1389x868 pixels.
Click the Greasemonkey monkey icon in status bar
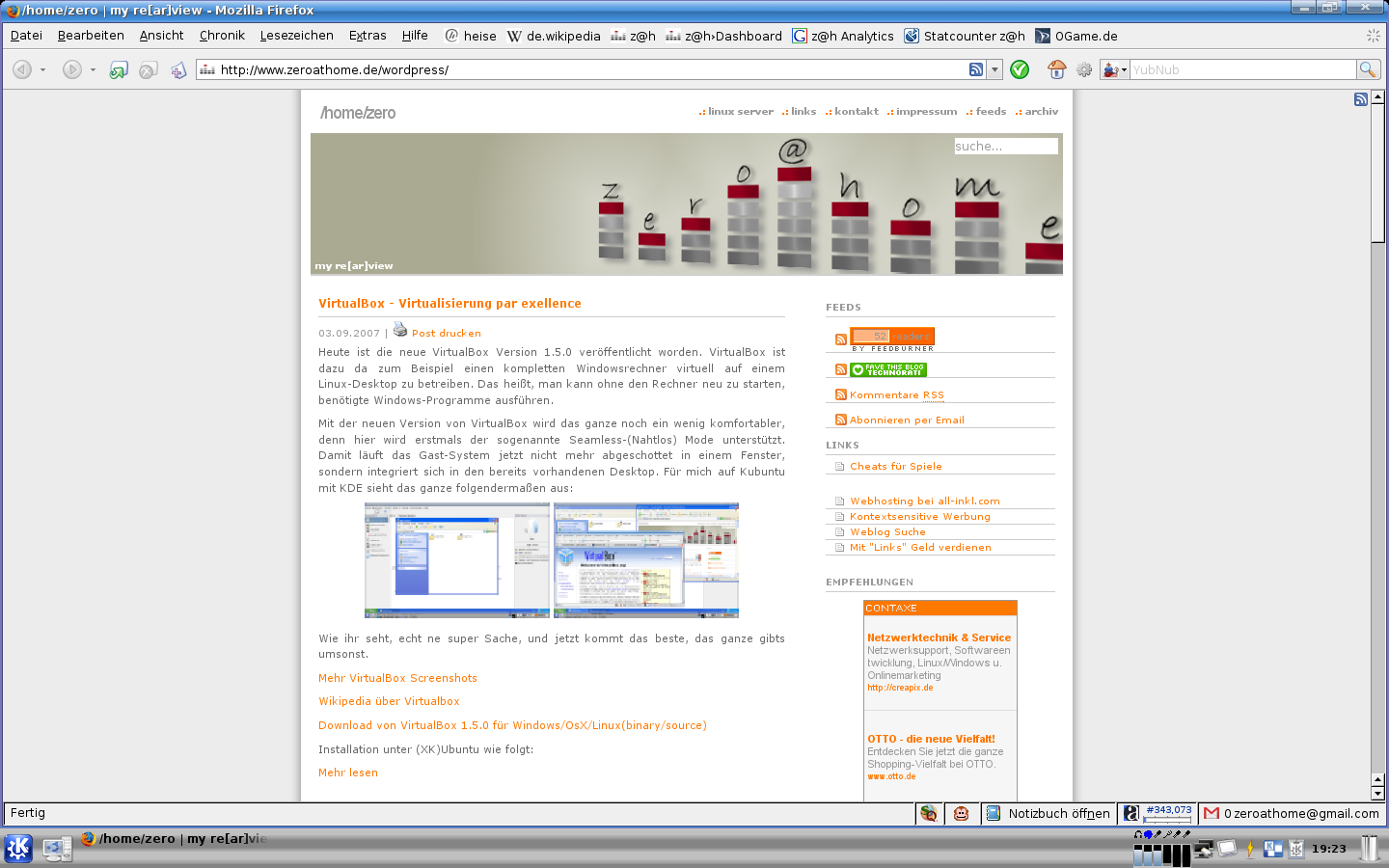(961, 813)
